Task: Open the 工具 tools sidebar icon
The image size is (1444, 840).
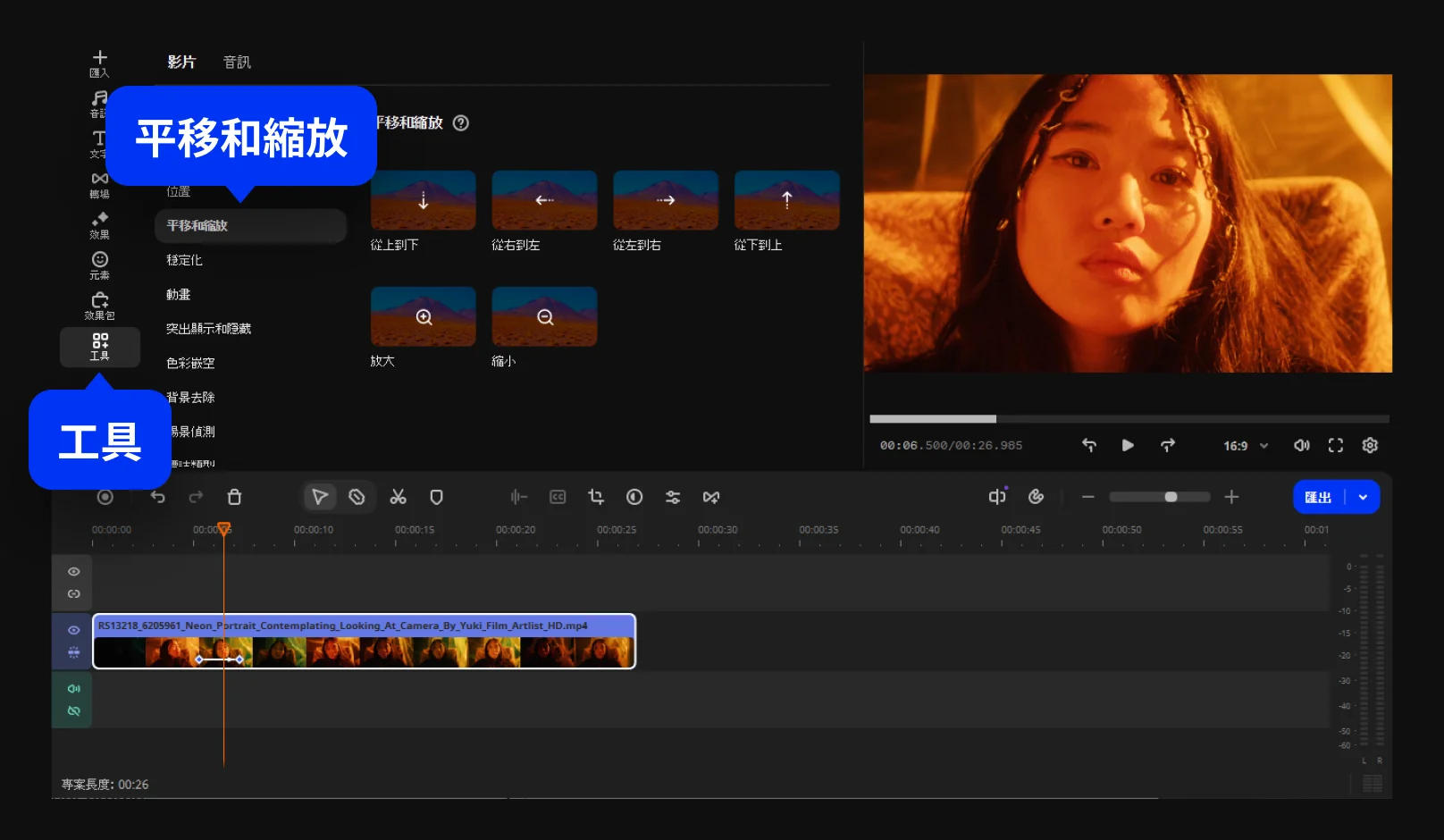Action: click(100, 347)
